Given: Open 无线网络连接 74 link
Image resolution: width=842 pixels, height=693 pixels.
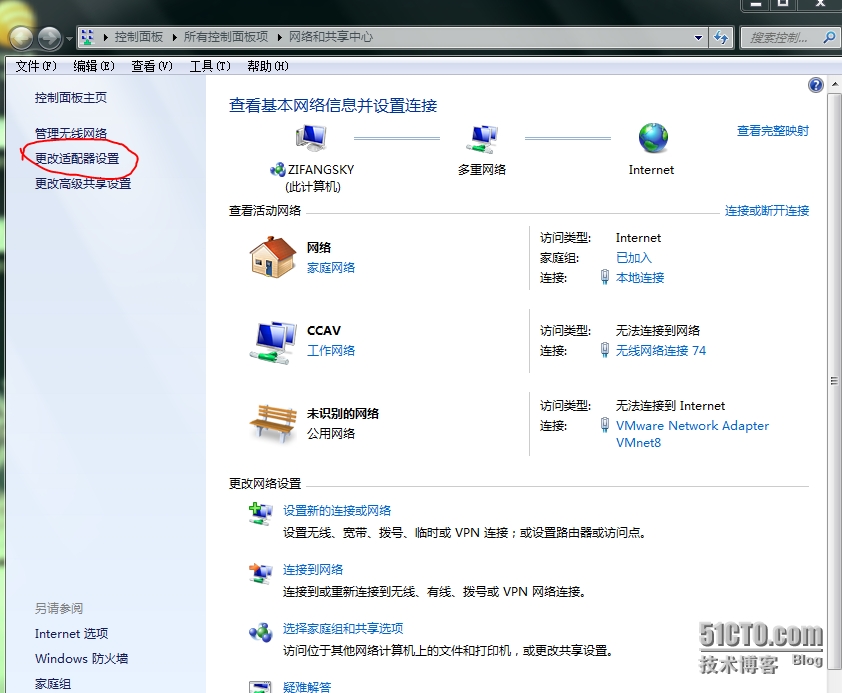Looking at the screenshot, I should (x=660, y=351).
